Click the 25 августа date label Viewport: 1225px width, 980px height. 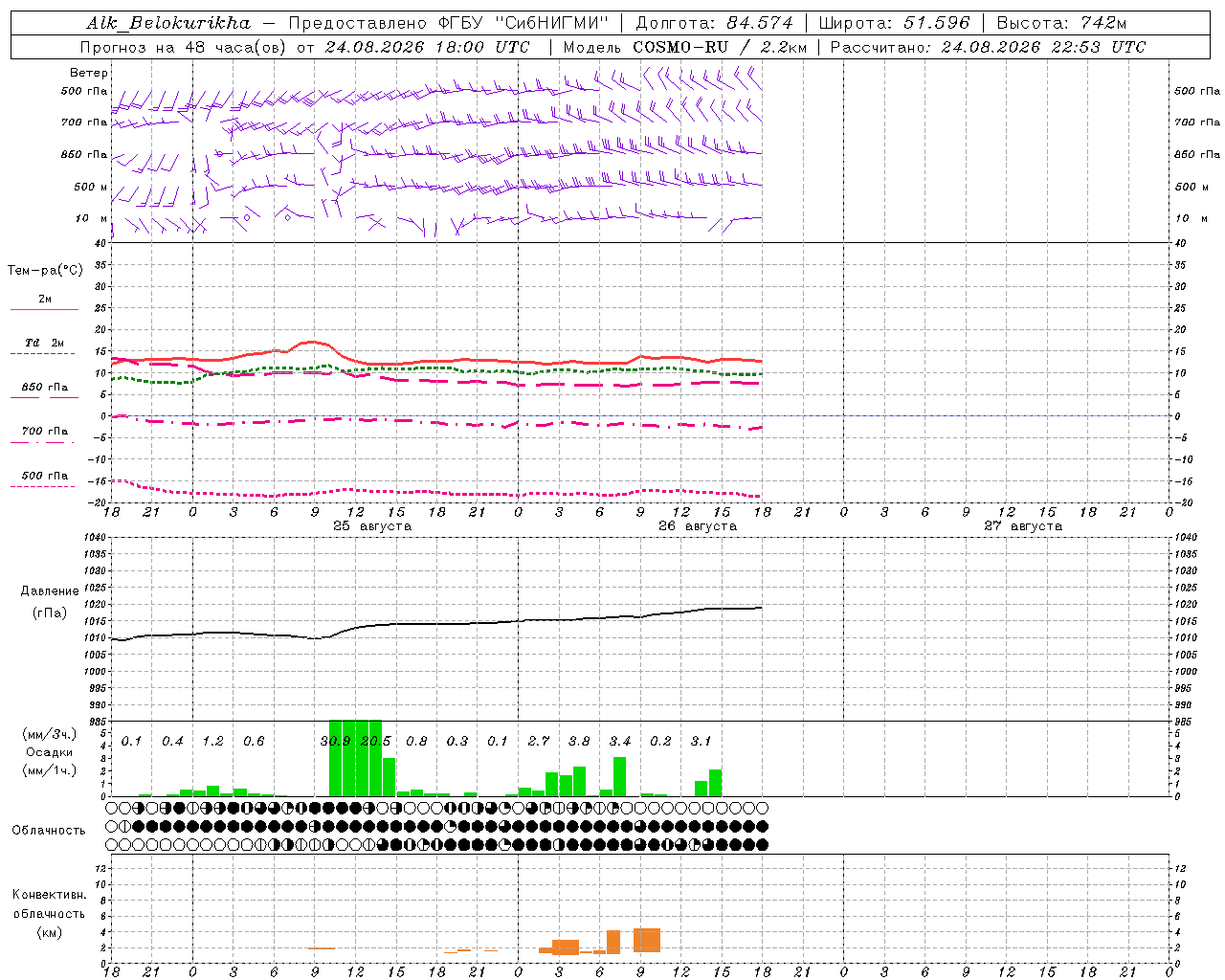[x=372, y=526]
